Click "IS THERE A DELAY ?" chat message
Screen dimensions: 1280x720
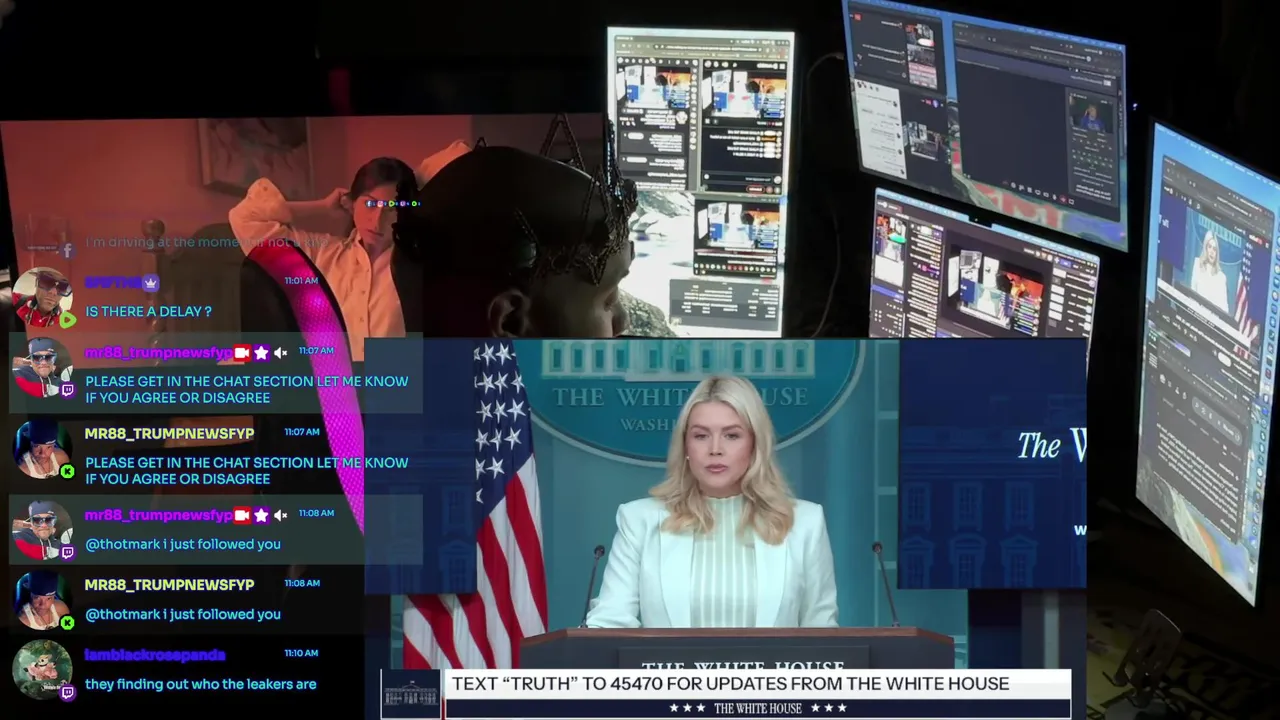pos(148,312)
